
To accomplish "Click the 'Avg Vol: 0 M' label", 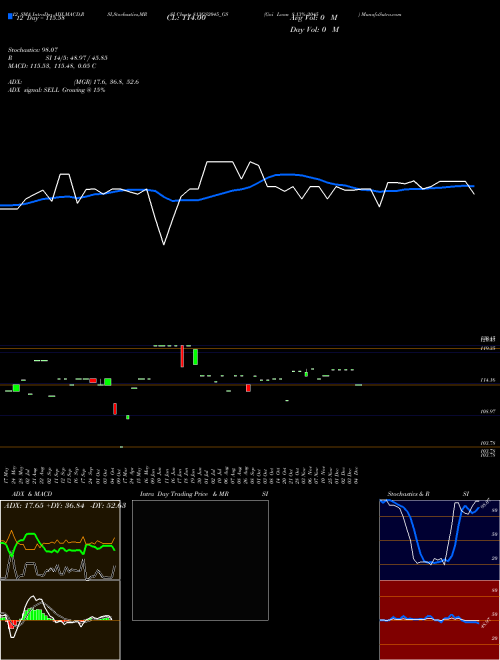I will [314, 18].
